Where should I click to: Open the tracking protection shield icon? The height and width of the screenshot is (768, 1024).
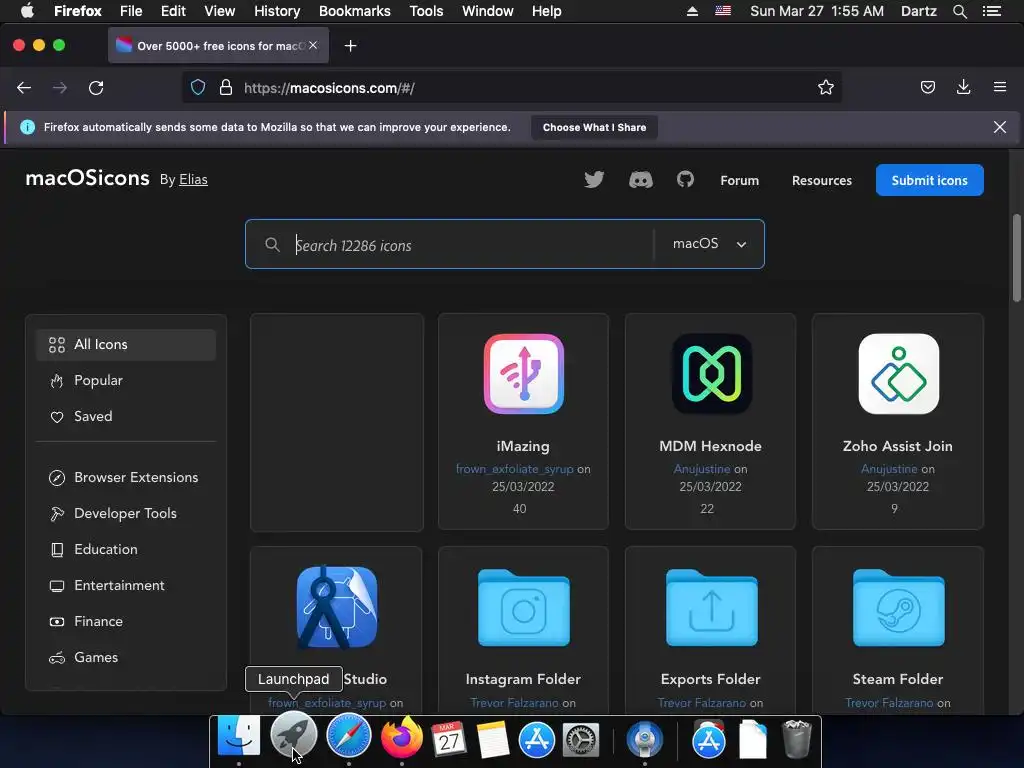pyautogui.click(x=198, y=88)
